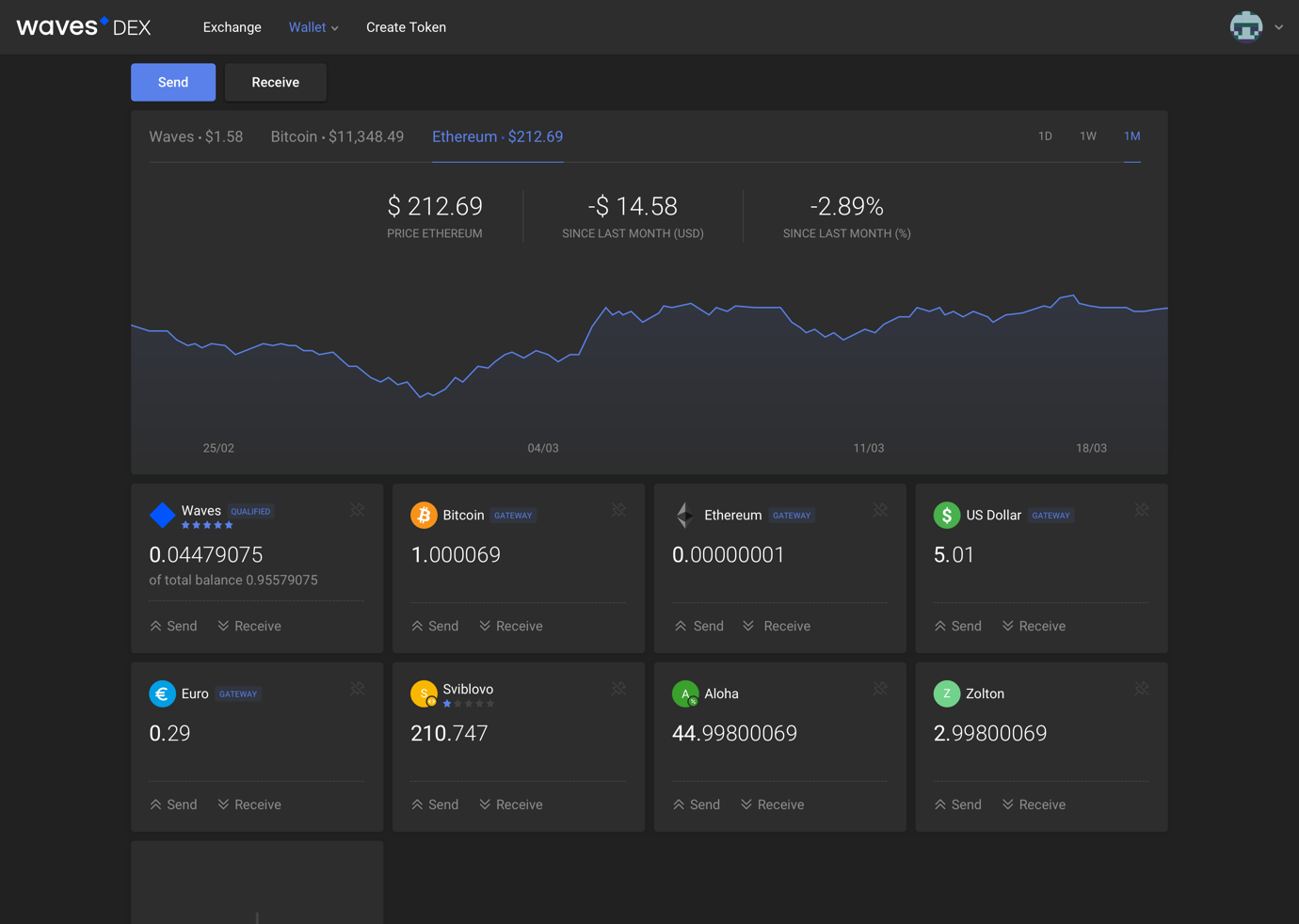This screenshot has width=1299, height=924.
Task: Send from the Aloha card
Action: pos(697,805)
